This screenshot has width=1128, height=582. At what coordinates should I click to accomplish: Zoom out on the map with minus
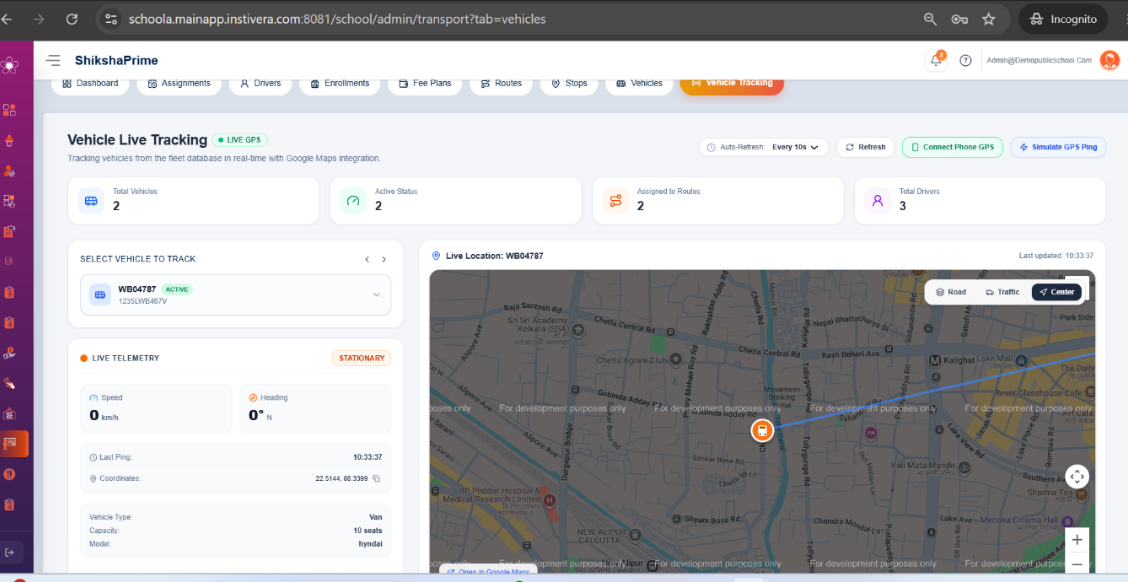pos(1077,563)
